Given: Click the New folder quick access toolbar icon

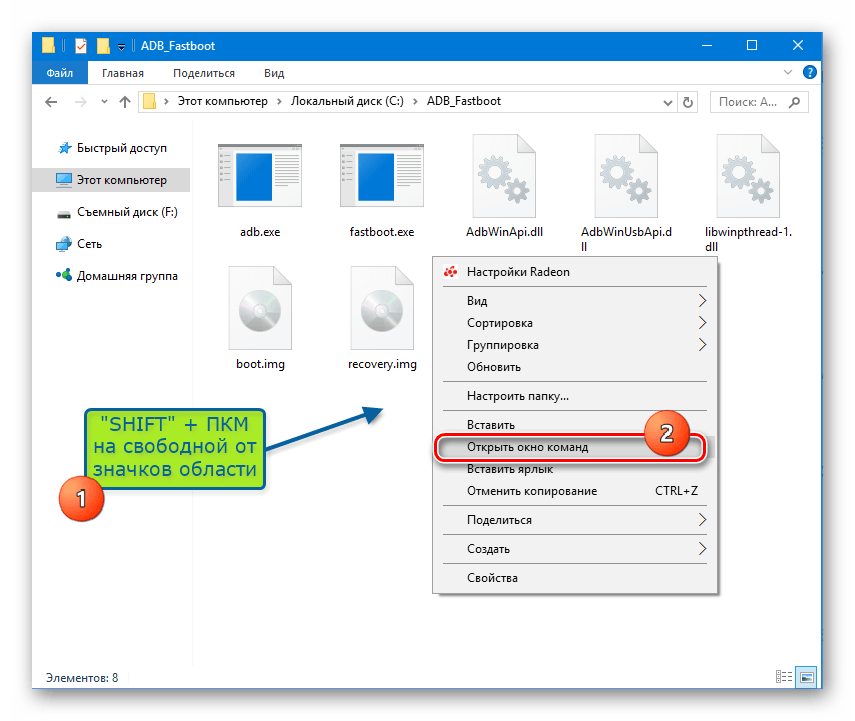Looking at the screenshot, I should click(103, 46).
